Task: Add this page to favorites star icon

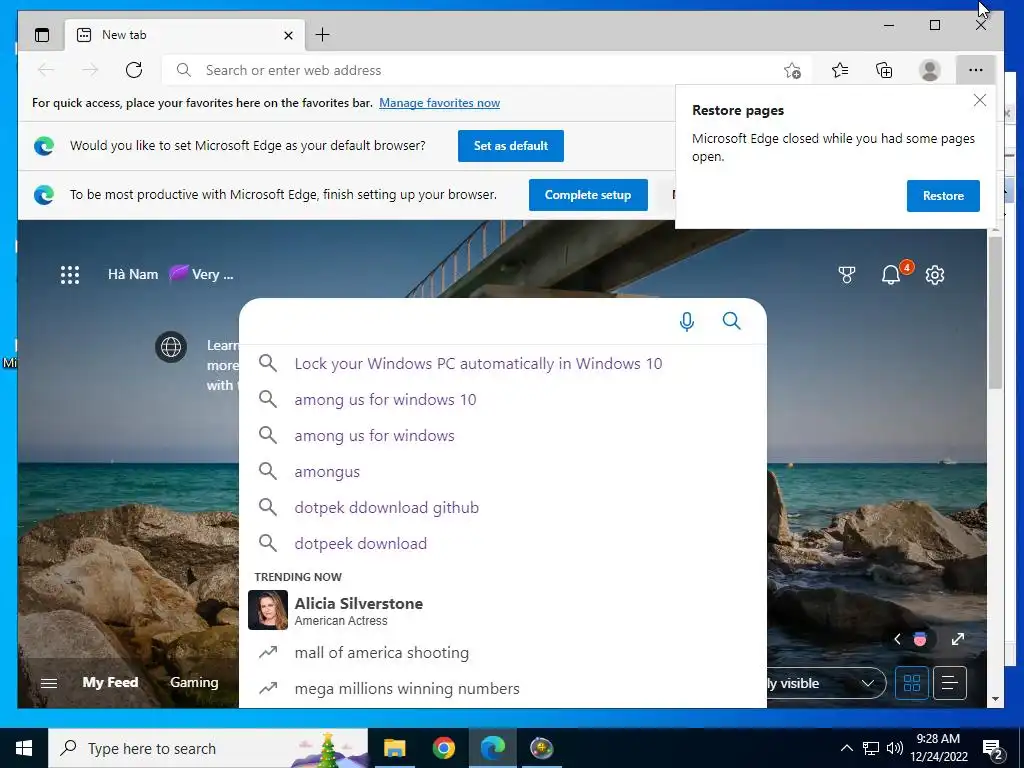Action: 792,70
